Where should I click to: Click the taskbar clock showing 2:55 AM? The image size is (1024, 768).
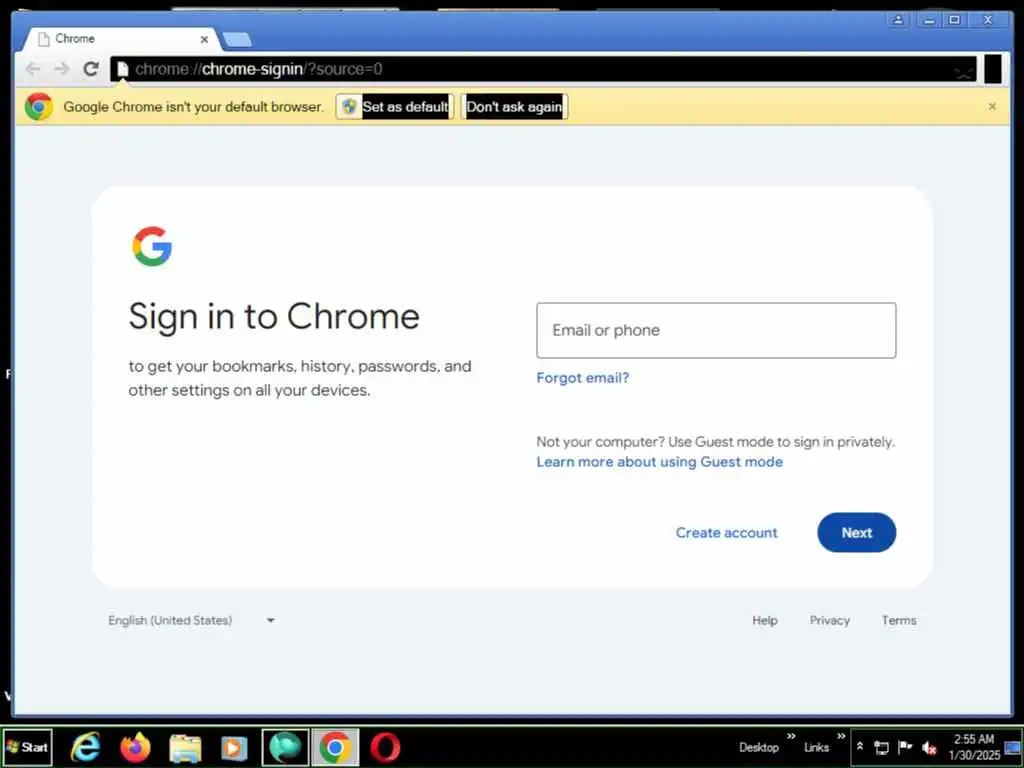click(x=974, y=747)
